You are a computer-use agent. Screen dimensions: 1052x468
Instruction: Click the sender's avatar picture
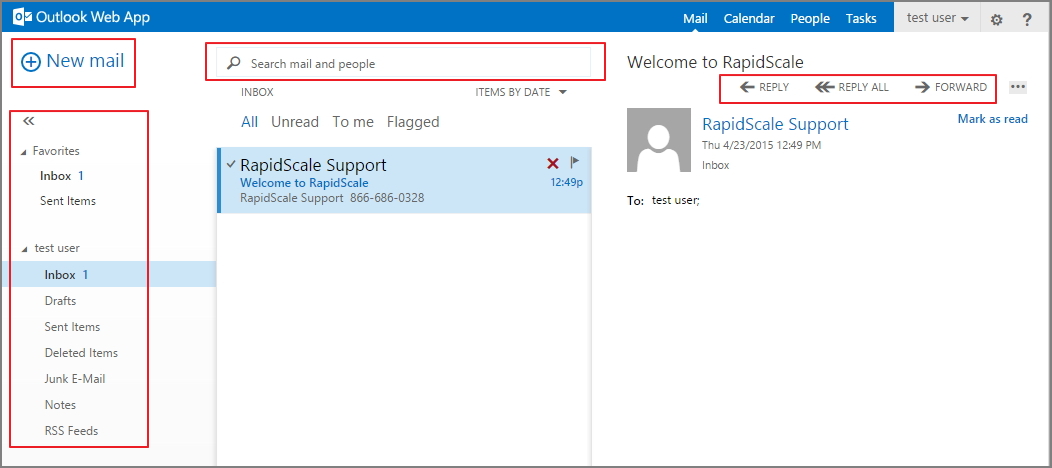(658, 140)
